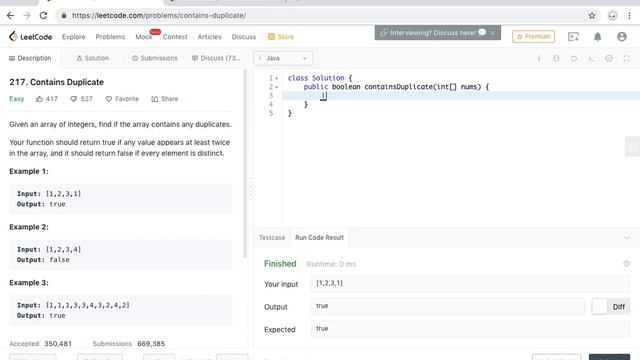The image size is (640, 360).
Task: Switch to the Run Code Result tab
Action: [x=319, y=238]
